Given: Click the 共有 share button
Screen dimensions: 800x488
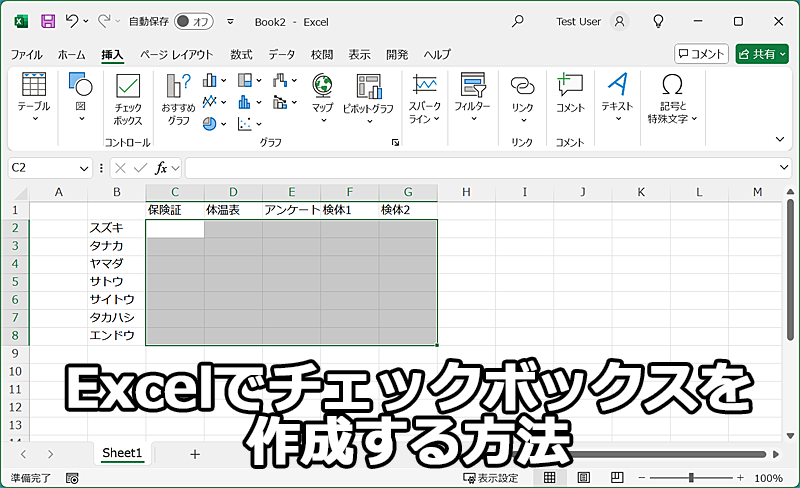Looking at the screenshot, I should (x=762, y=54).
